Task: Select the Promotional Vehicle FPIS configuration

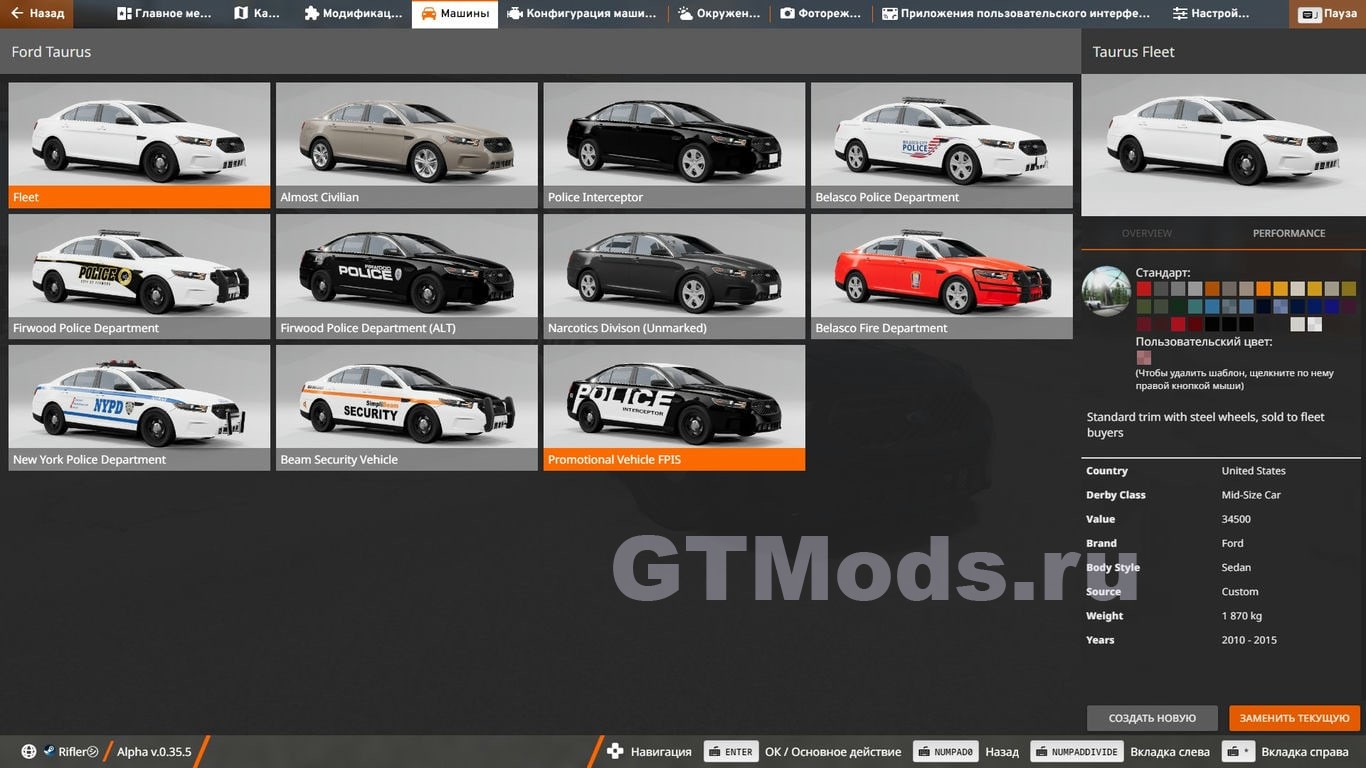Action: pos(674,408)
